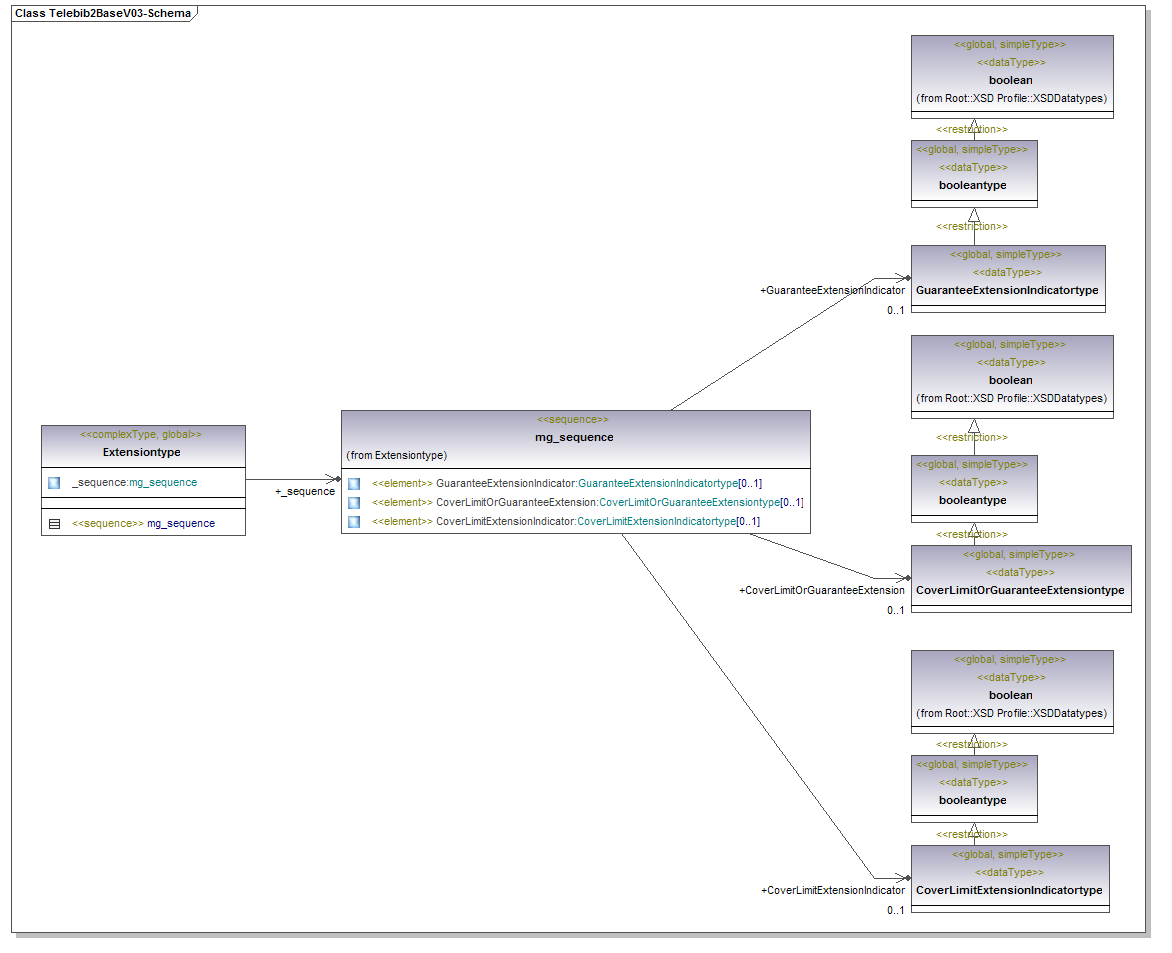This screenshot has width=1172, height=953.
Task: Select the Extensiontype class header
Action: pyautogui.click(x=142, y=452)
